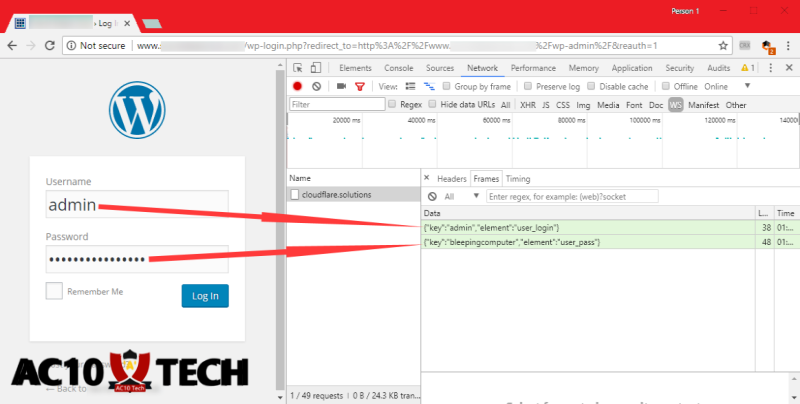Viewport: 800px width, 404px height.
Task: Check Disable cache option
Action: click(x=591, y=86)
